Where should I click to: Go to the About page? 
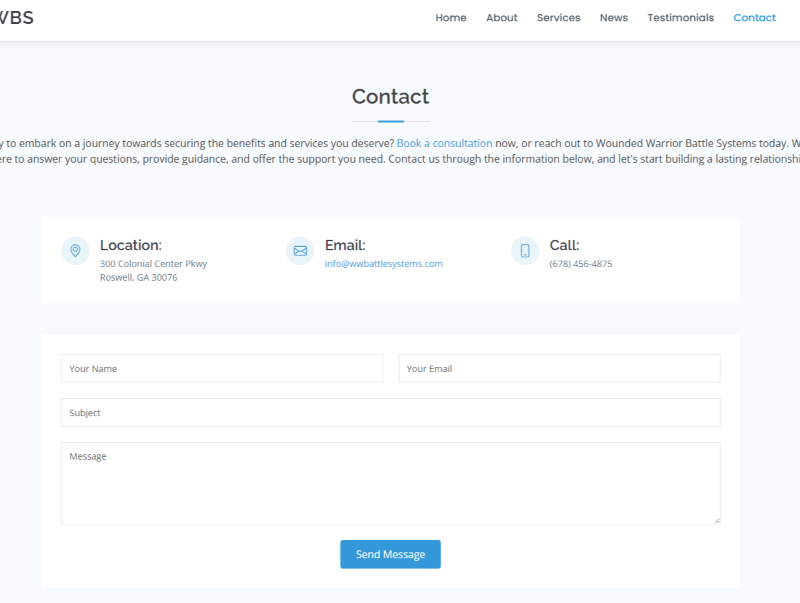[x=502, y=18]
